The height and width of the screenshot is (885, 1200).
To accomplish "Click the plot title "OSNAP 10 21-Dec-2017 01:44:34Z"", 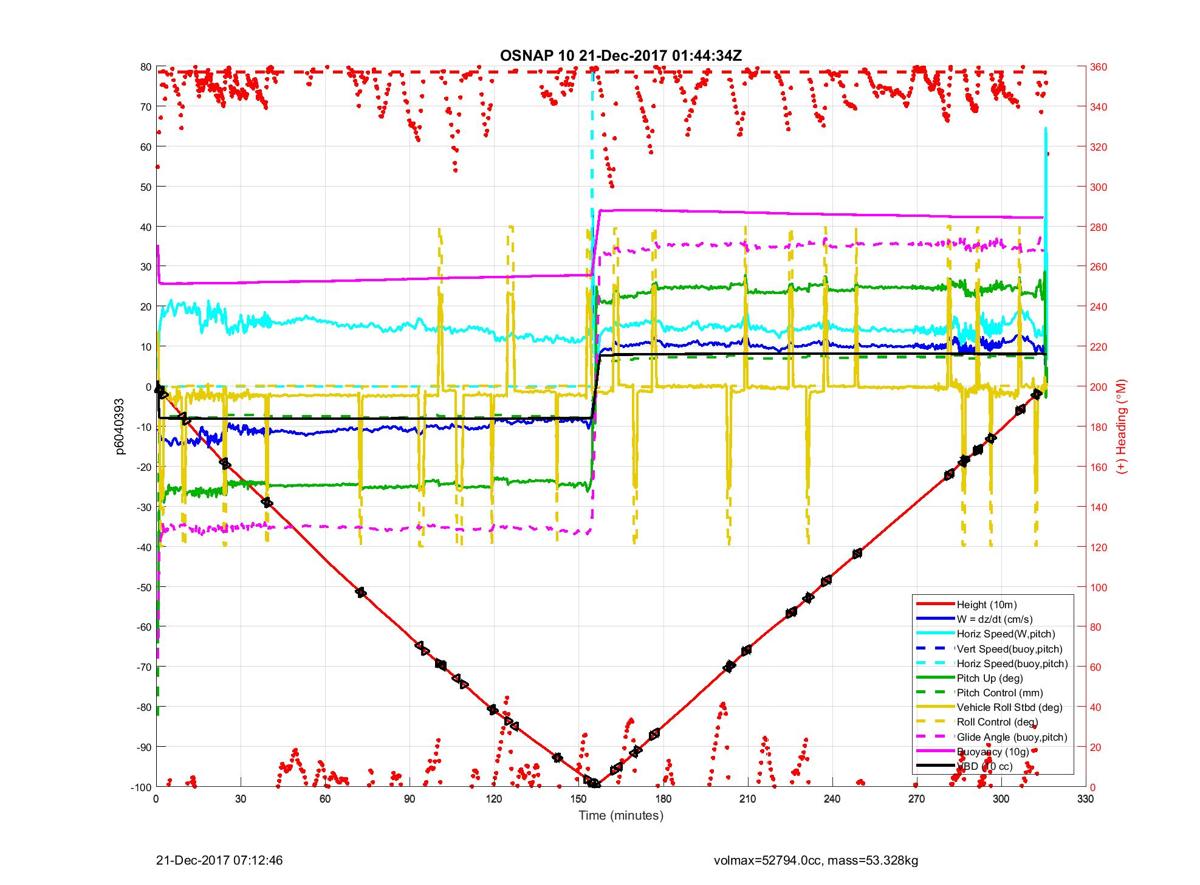I will [621, 55].
